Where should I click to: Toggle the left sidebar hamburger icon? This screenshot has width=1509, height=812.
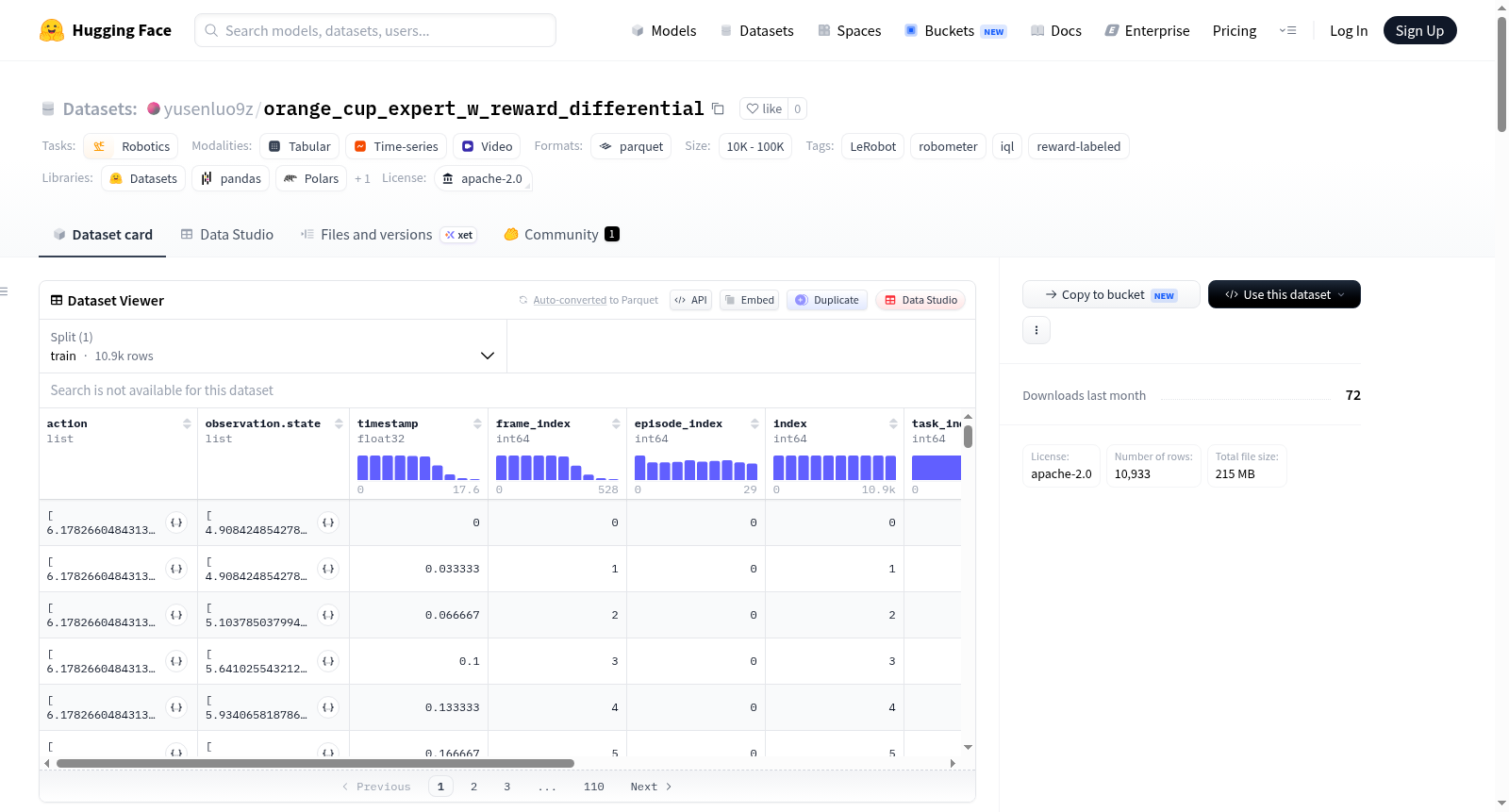[x=4, y=291]
